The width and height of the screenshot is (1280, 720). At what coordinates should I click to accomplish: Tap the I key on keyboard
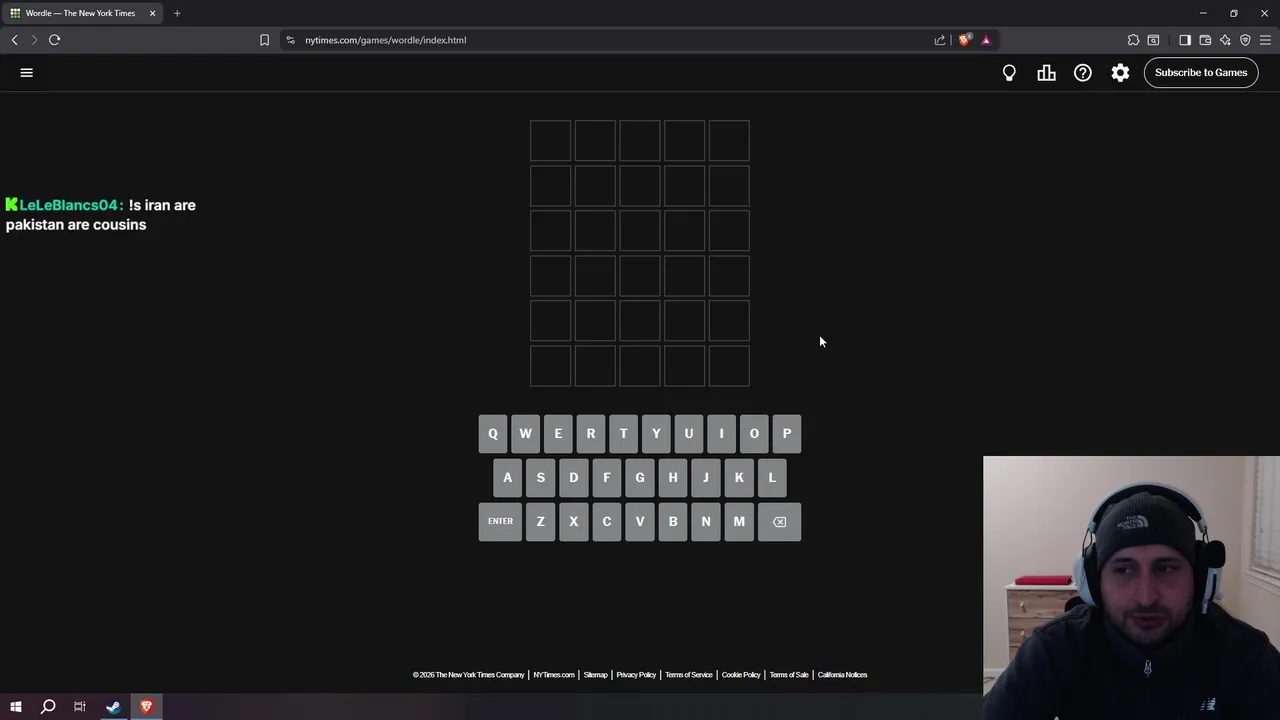pos(721,434)
